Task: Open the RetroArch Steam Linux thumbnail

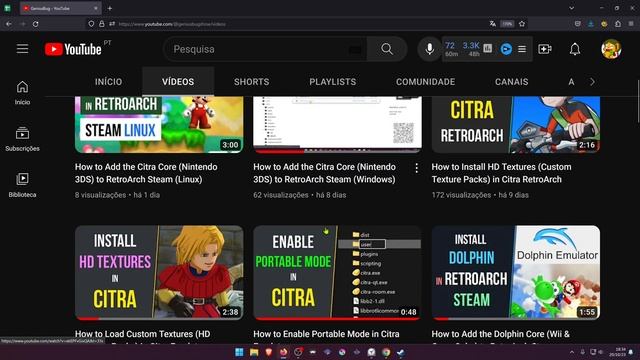Action: 159,124
